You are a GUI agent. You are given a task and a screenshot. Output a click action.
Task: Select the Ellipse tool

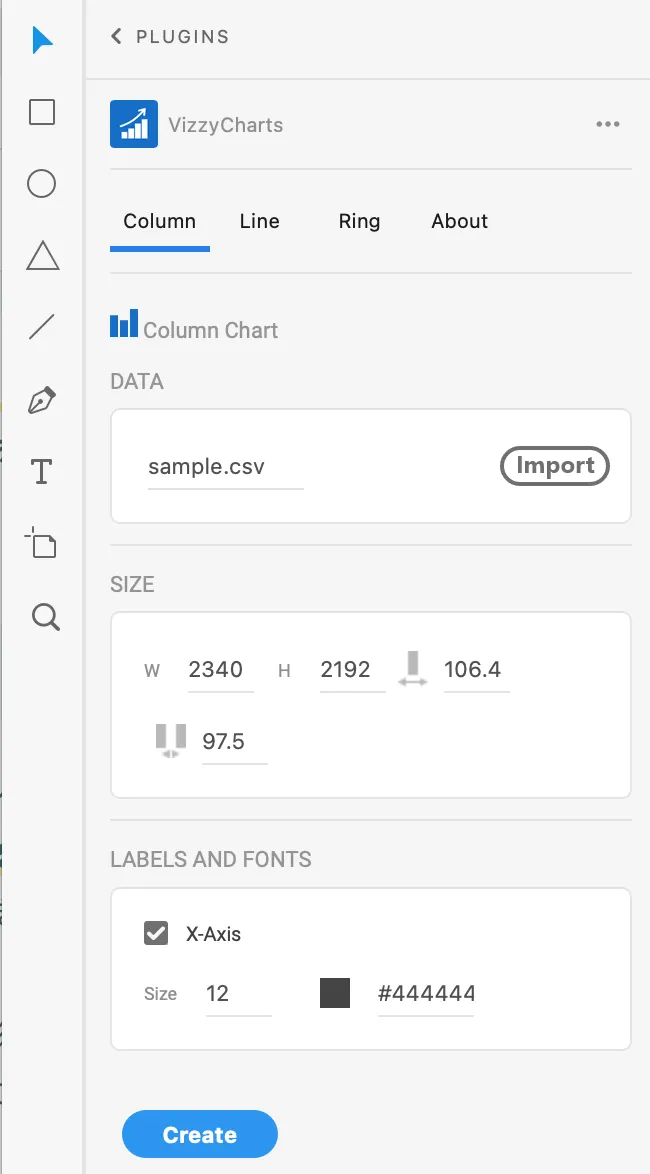[42, 183]
